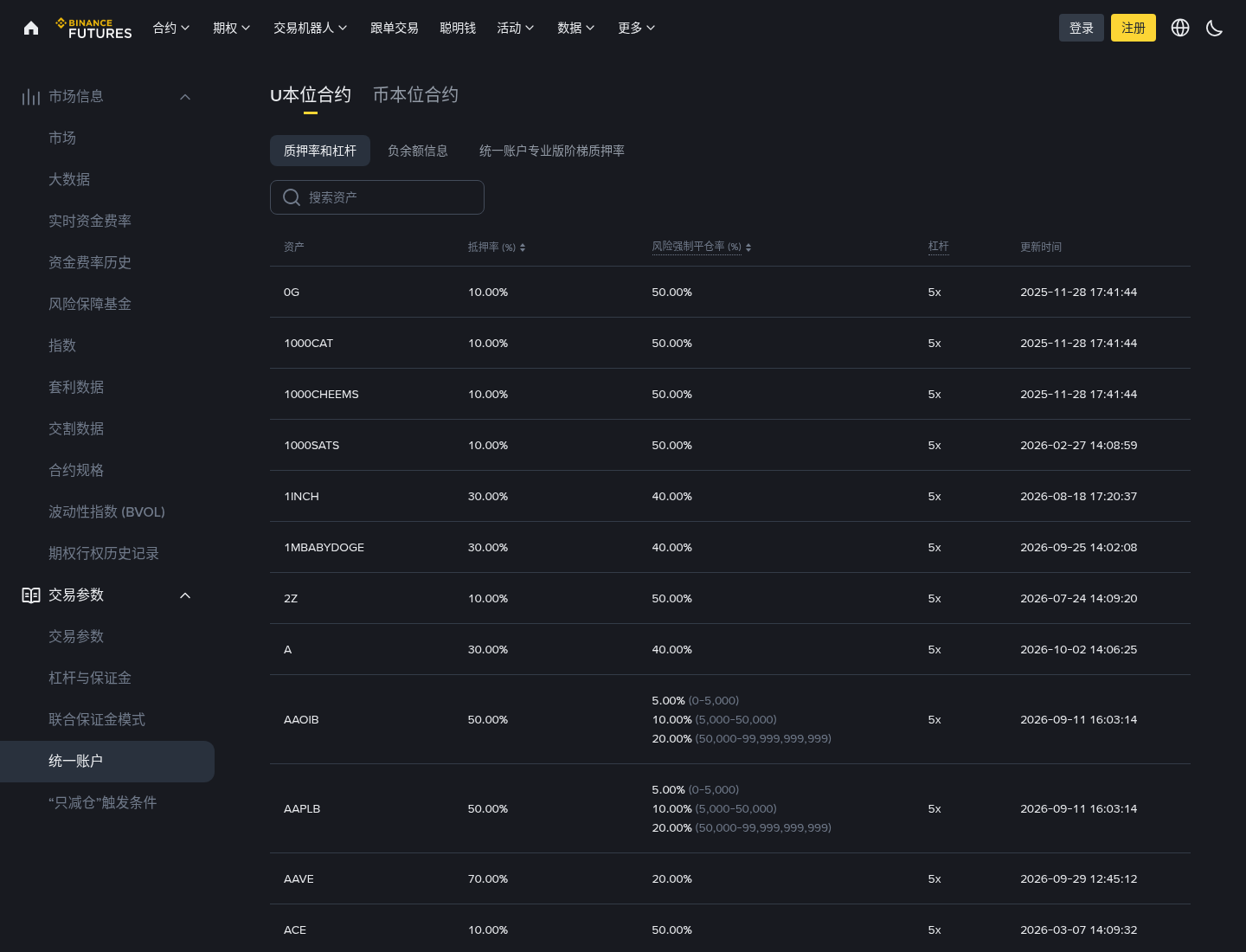Open 跟单交易 in top navigation
This screenshot has width=1246, height=952.
[x=395, y=28]
